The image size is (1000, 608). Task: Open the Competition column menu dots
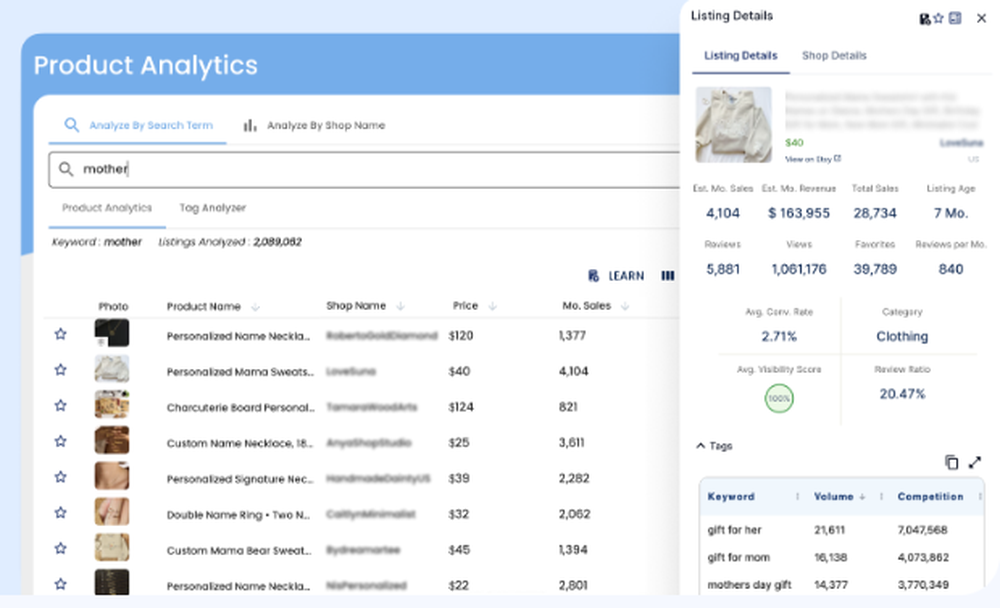(x=980, y=497)
